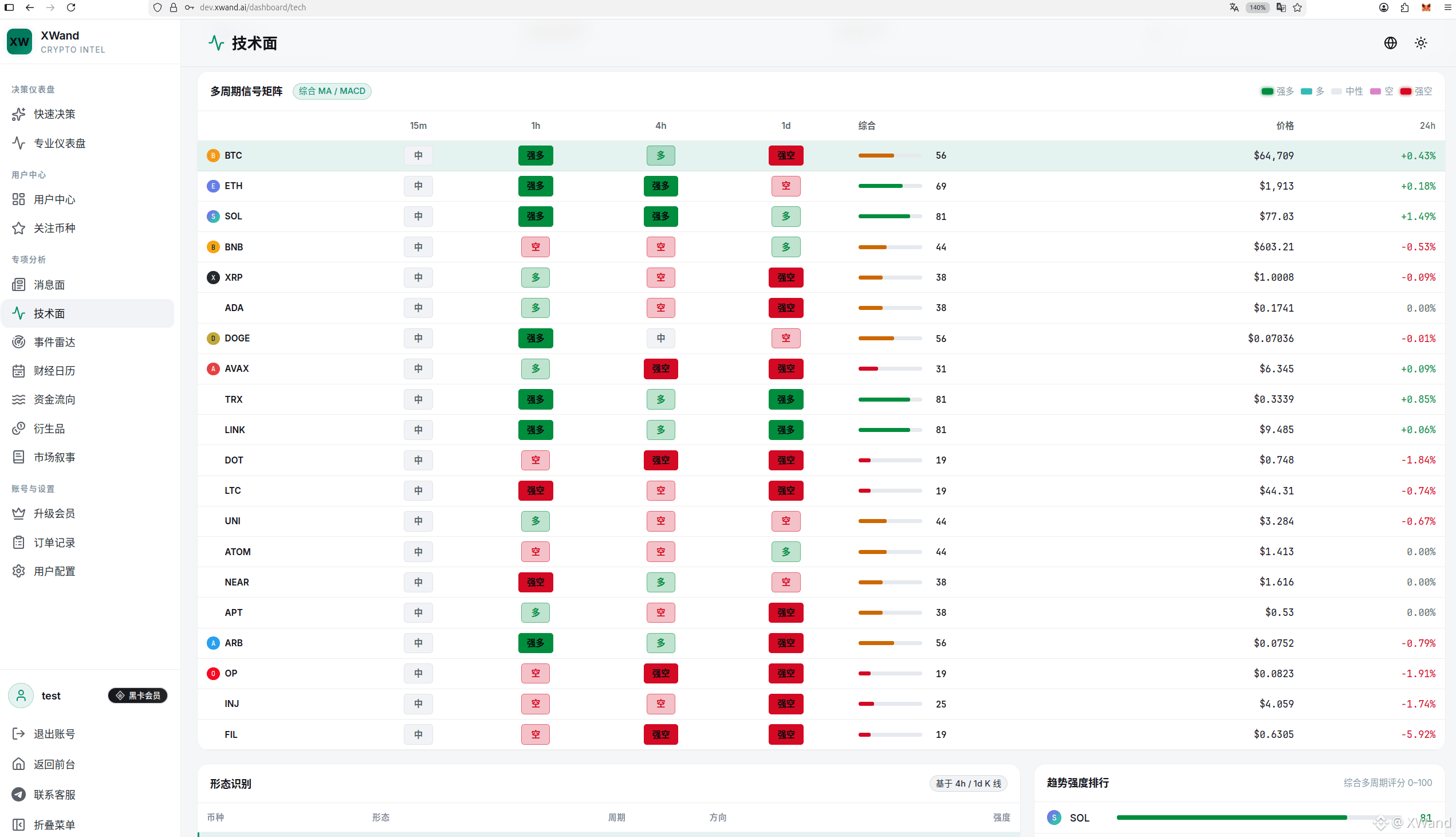Click the 联系客服 telegram icon
This screenshot has width=1456, height=837.
pos(19,795)
